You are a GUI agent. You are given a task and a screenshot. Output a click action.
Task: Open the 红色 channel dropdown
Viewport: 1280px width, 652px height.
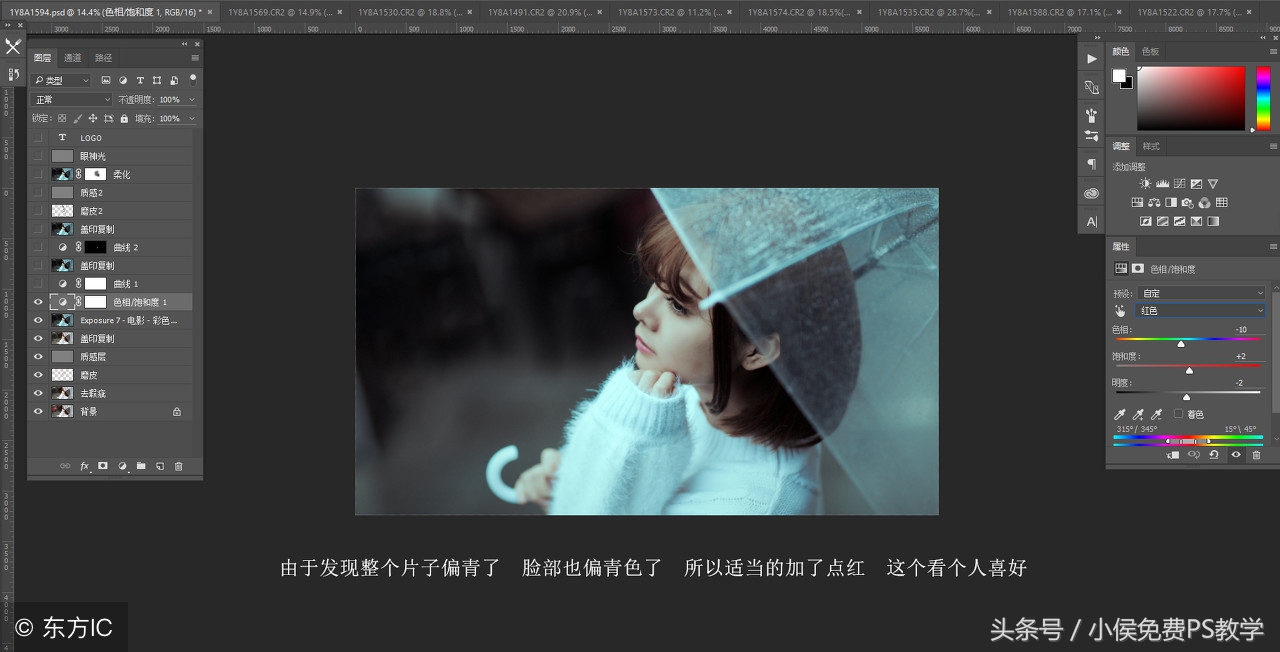point(1200,310)
